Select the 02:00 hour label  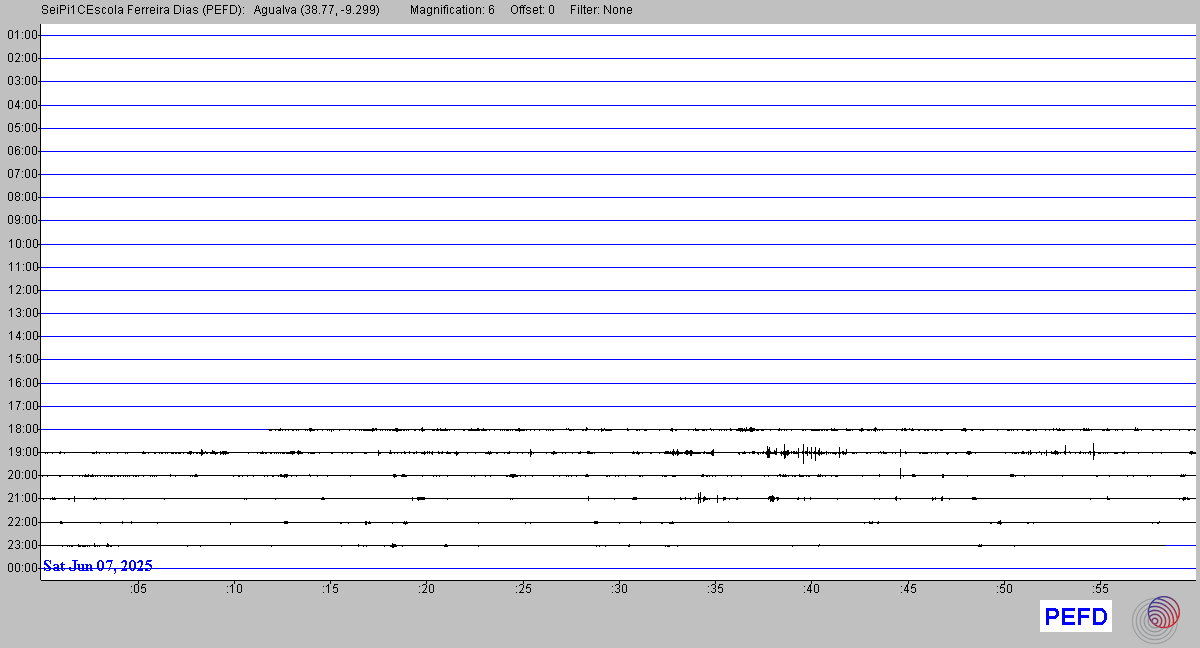click(22, 58)
